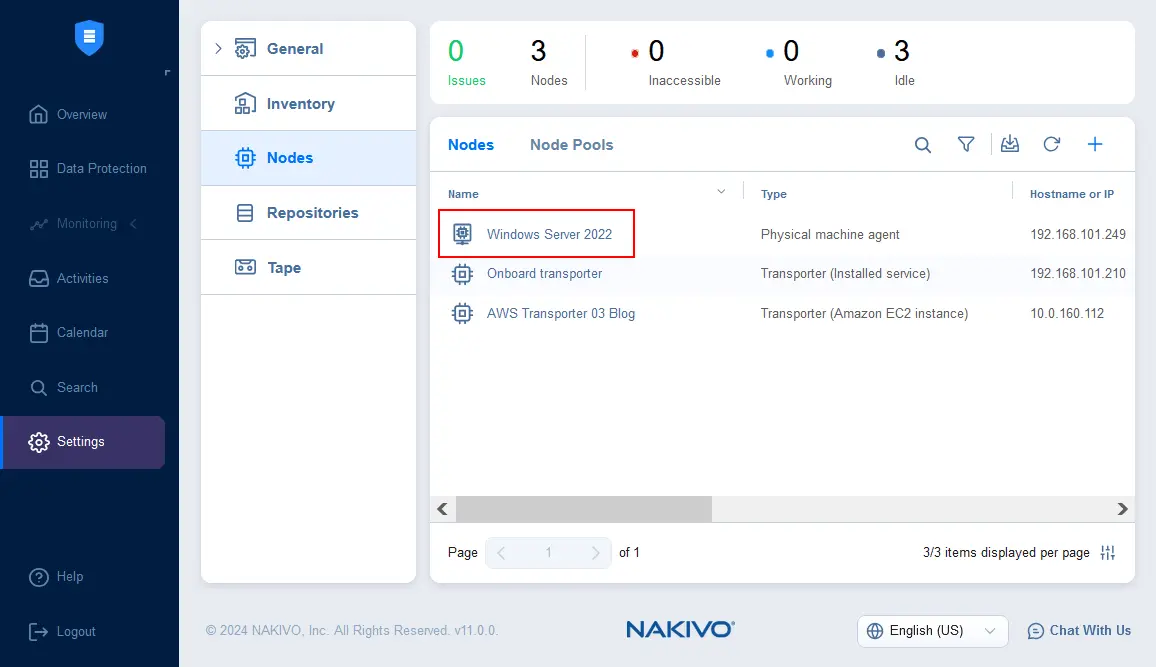Open the Windows Server 2022 node
Viewport: 1156px width, 667px height.
click(549, 234)
